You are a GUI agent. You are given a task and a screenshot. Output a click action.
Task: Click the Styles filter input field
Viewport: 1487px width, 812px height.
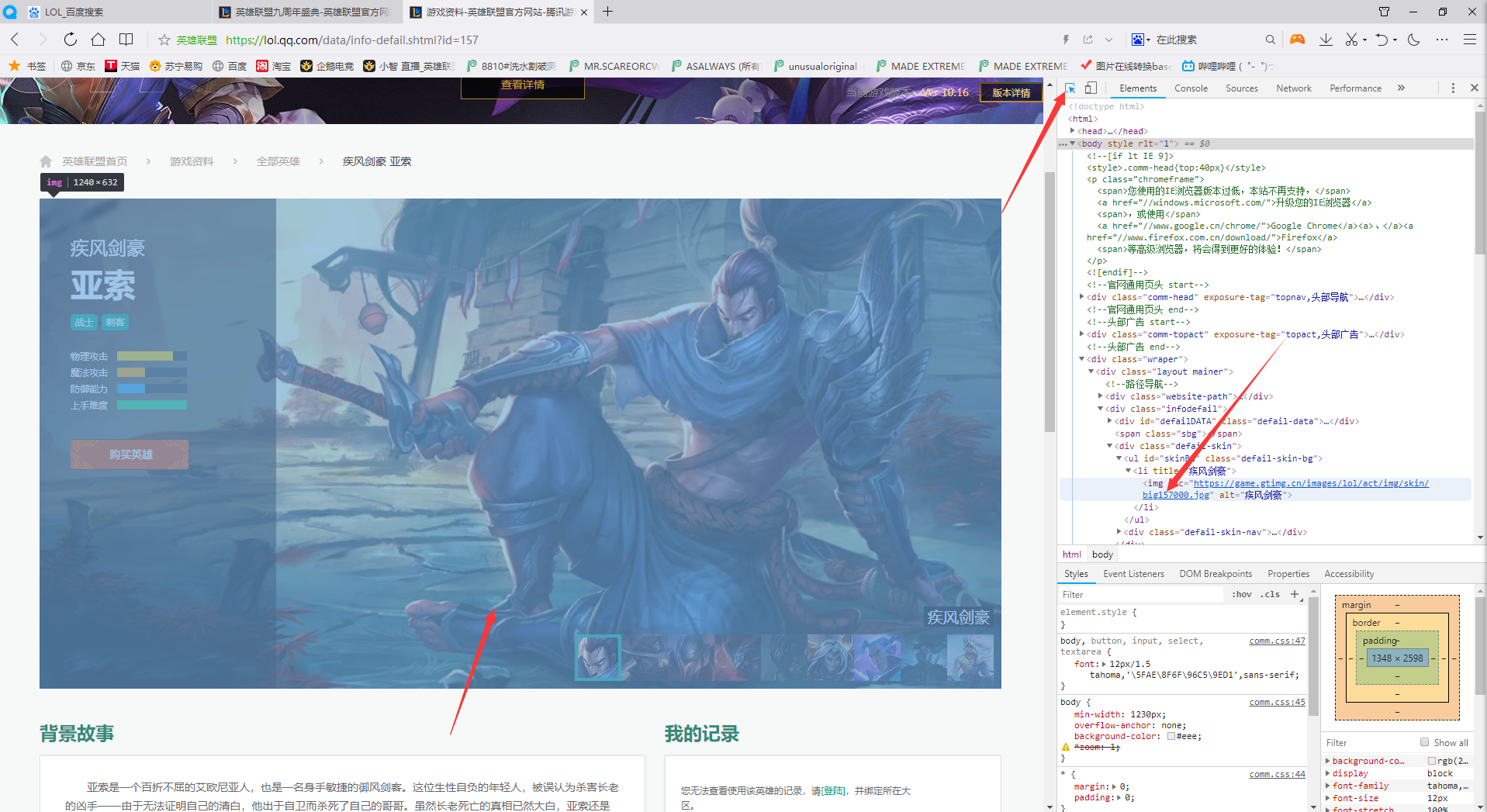click(x=1140, y=595)
